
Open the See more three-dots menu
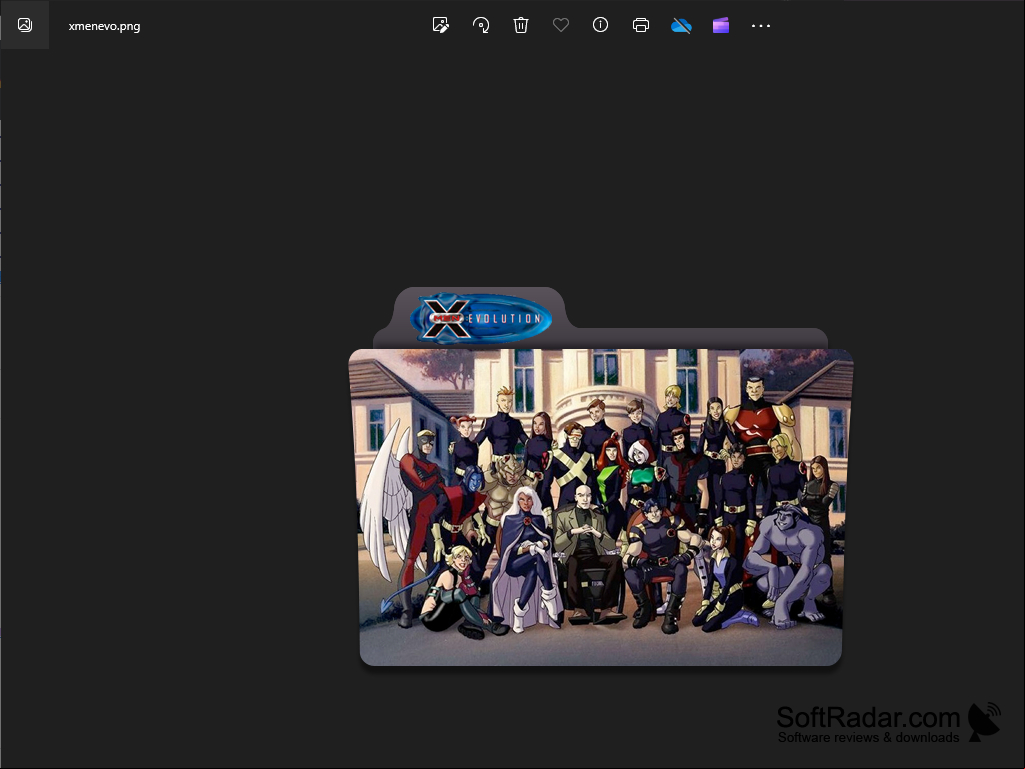(761, 26)
